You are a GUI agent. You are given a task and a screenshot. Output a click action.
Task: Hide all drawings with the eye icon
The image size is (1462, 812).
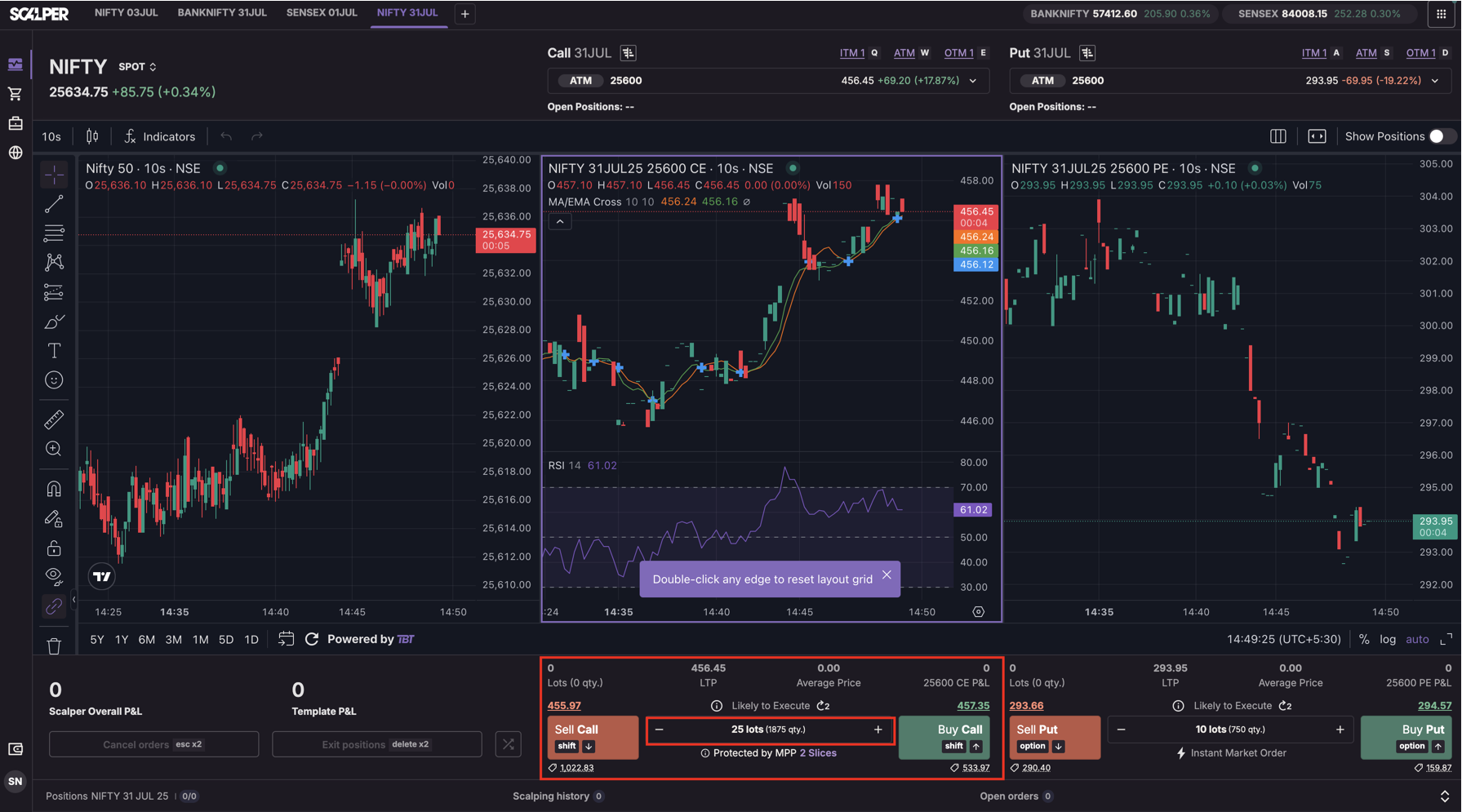click(54, 577)
